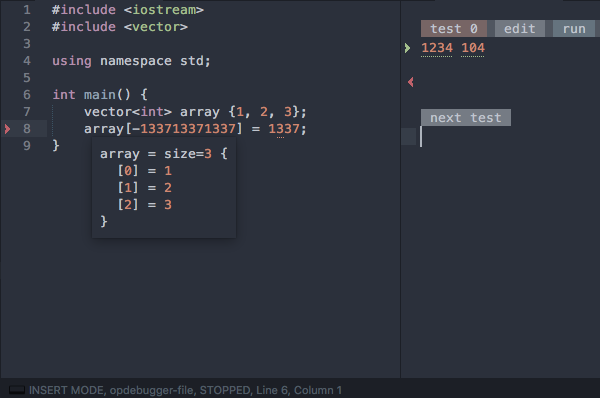Screen dimensions: 600x398
Task: Click the red debugger arrow at line 8
Action: point(7,129)
